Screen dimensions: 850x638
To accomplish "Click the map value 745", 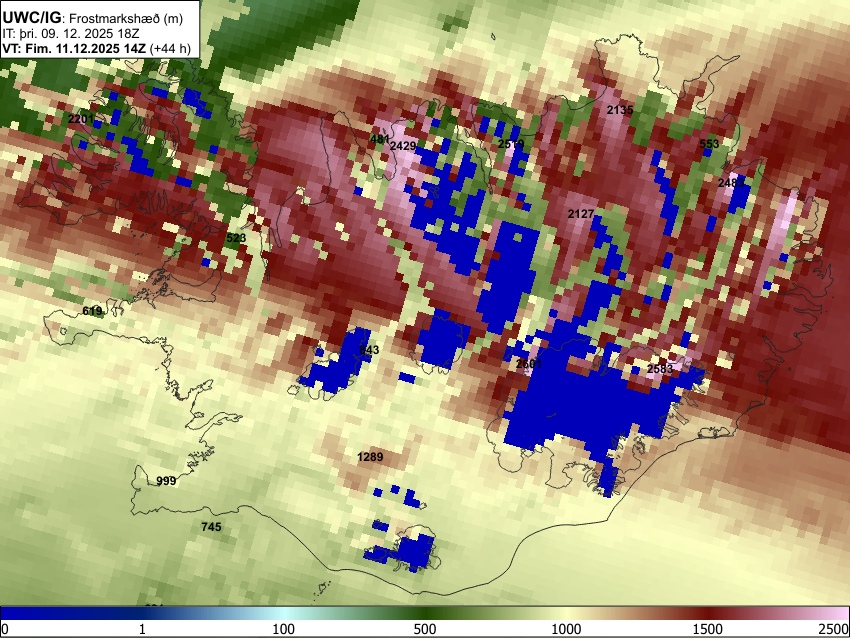I will pyautogui.click(x=211, y=527).
